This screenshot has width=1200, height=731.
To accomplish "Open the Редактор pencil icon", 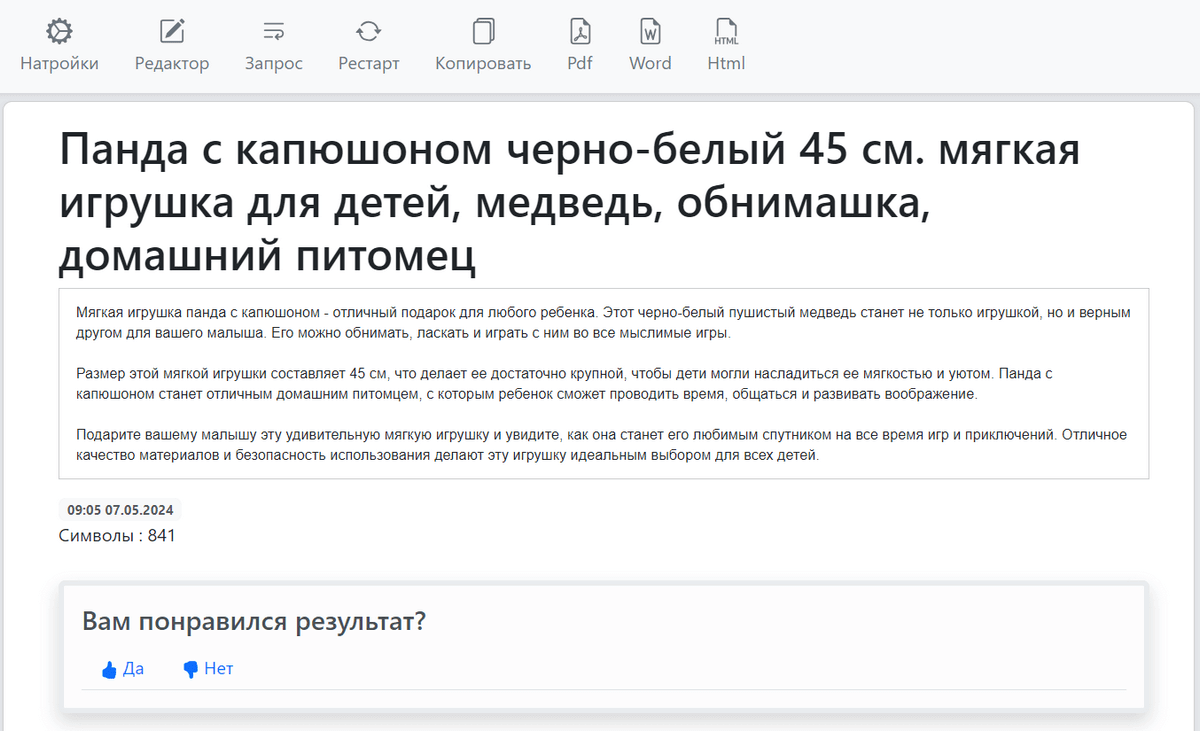I will click(172, 32).
